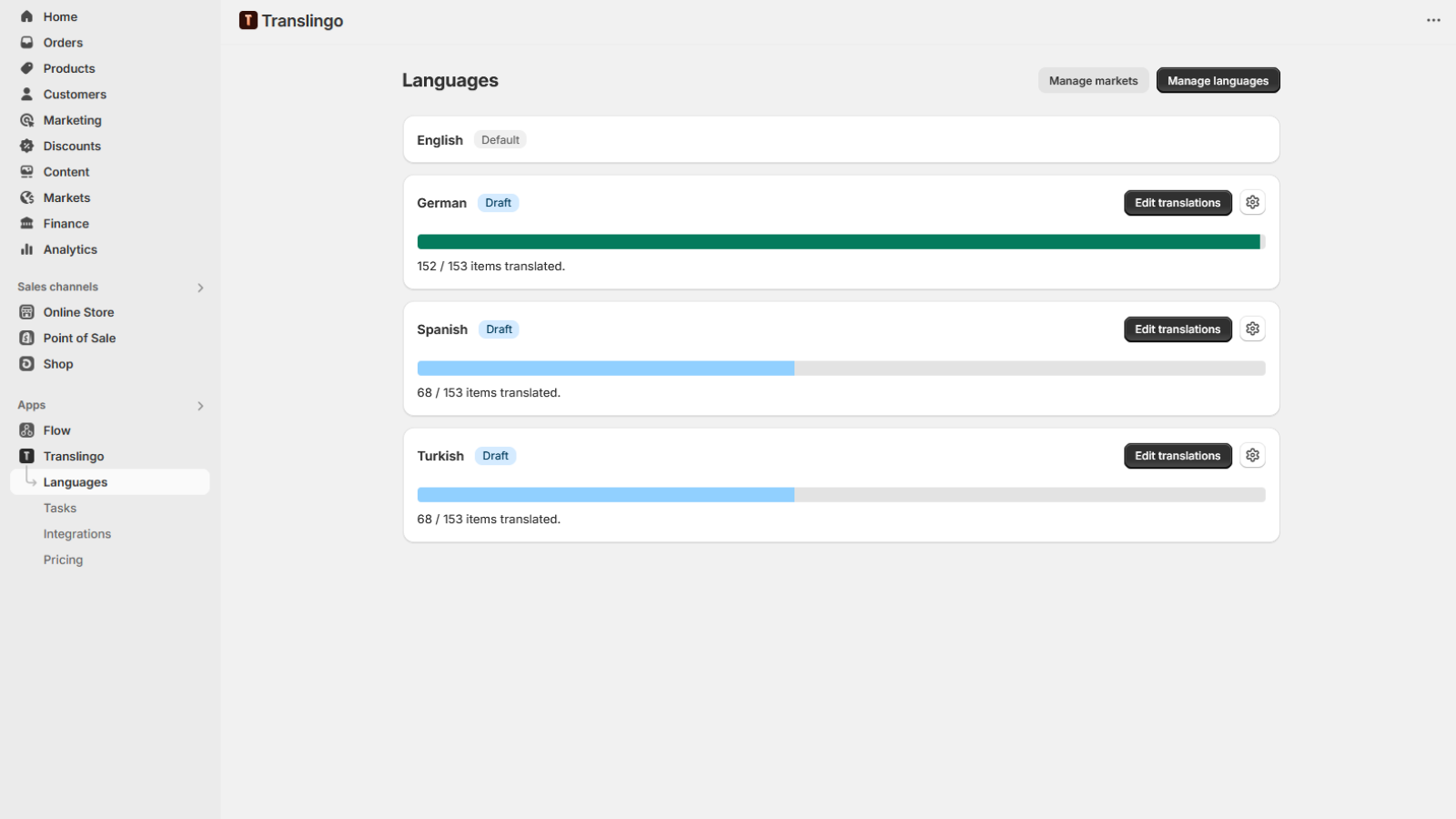Open German language settings gear
Screen dimensions: 1456x819
(1253, 202)
